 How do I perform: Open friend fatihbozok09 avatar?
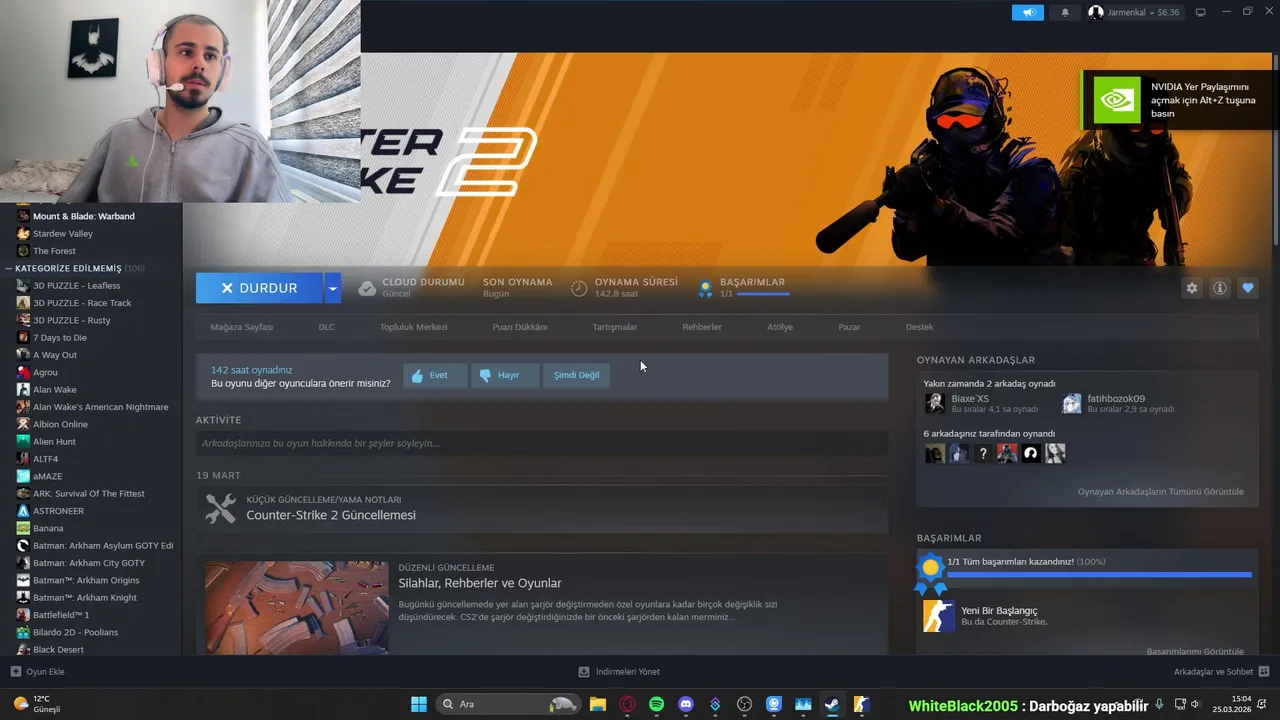point(1071,403)
